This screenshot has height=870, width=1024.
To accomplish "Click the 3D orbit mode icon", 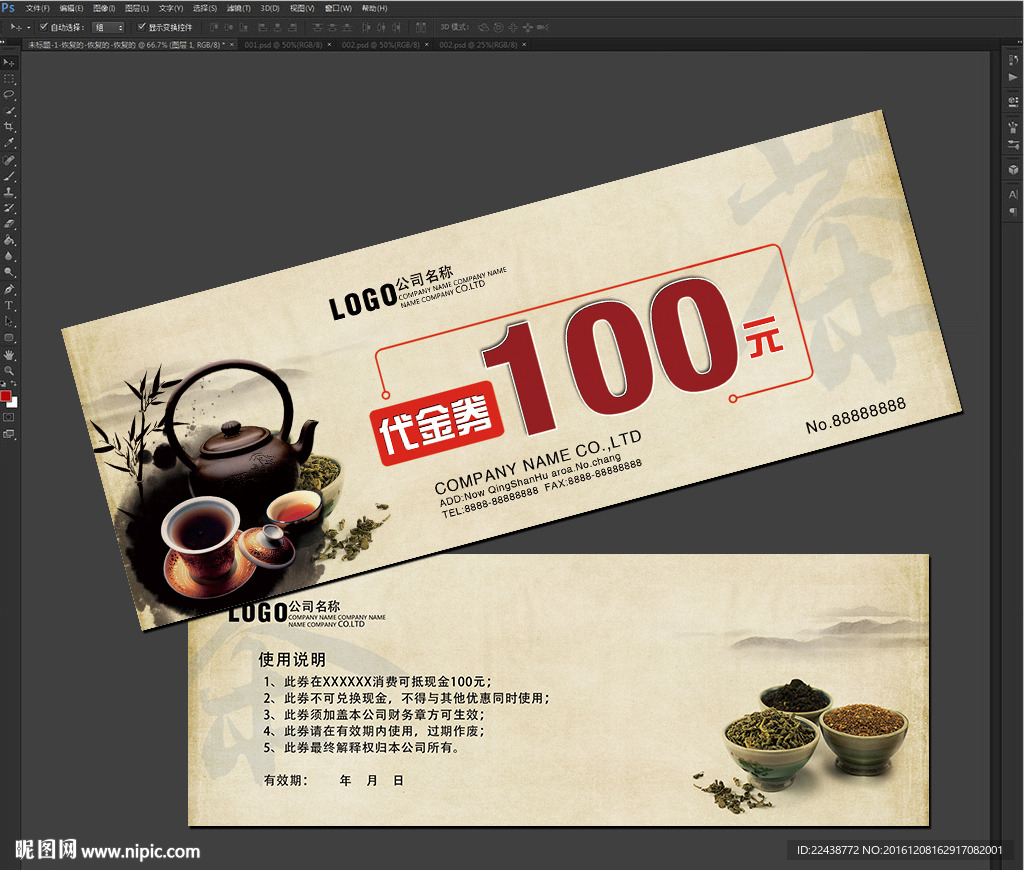I will point(483,27).
